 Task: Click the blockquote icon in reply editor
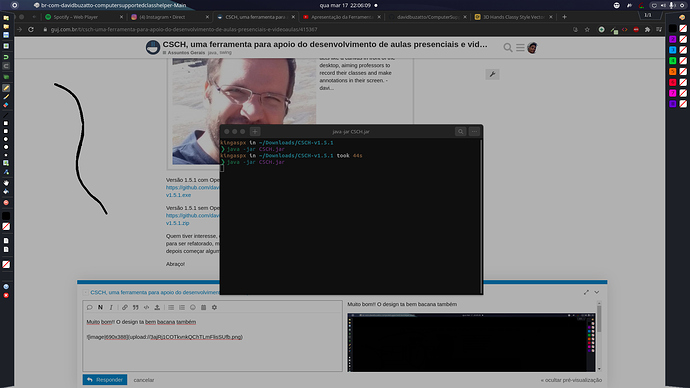(136, 307)
